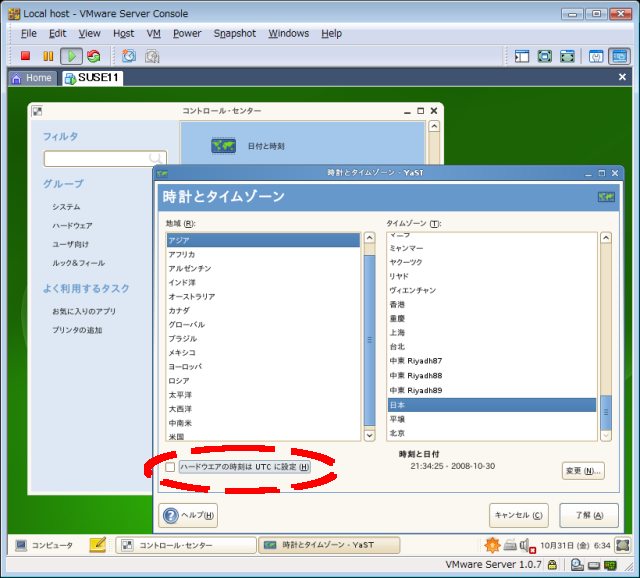Select 日本 in the time zone list
This screenshot has width=640, height=578.
tap(492, 405)
